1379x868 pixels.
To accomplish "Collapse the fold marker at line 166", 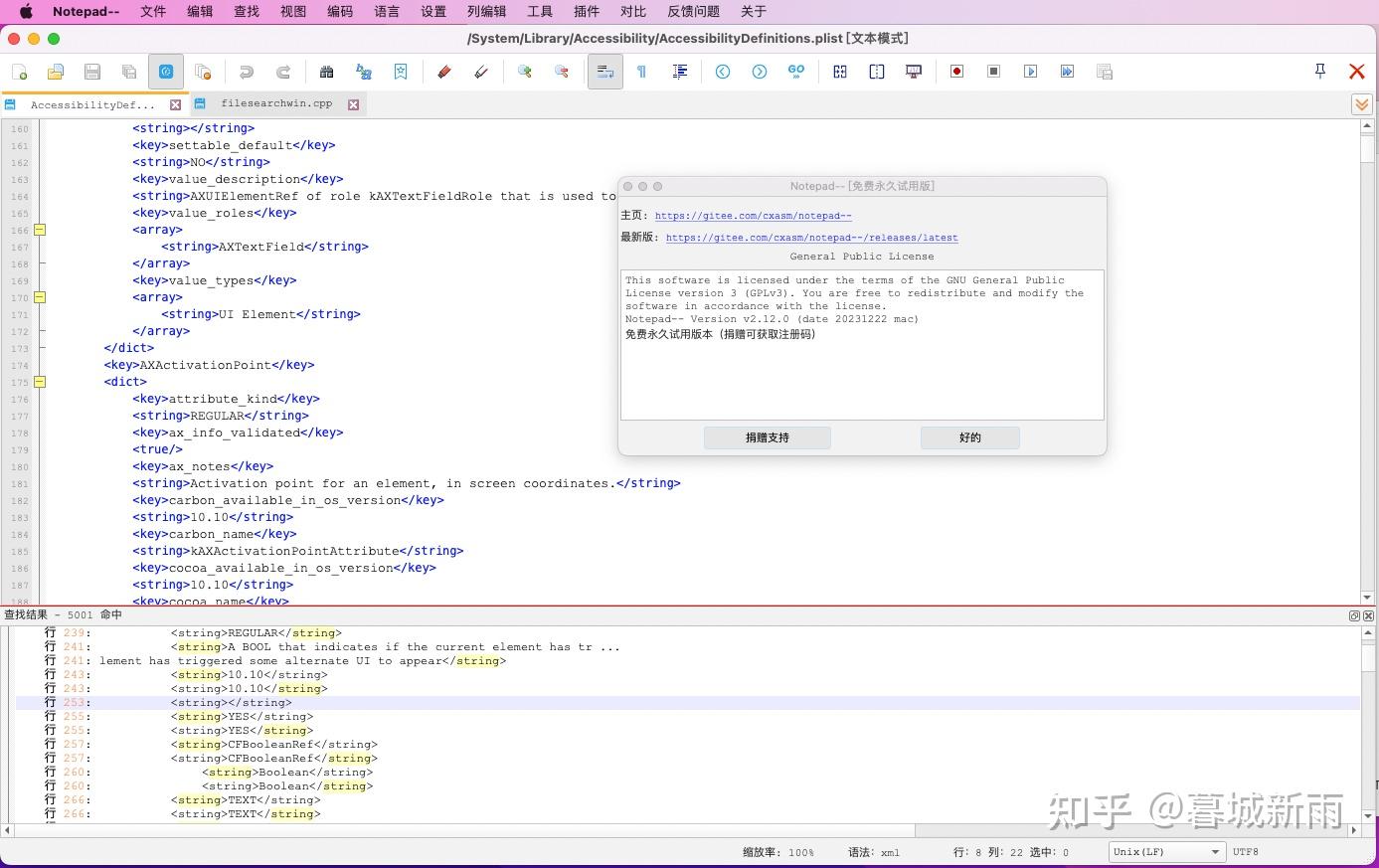I will pos(40,230).
